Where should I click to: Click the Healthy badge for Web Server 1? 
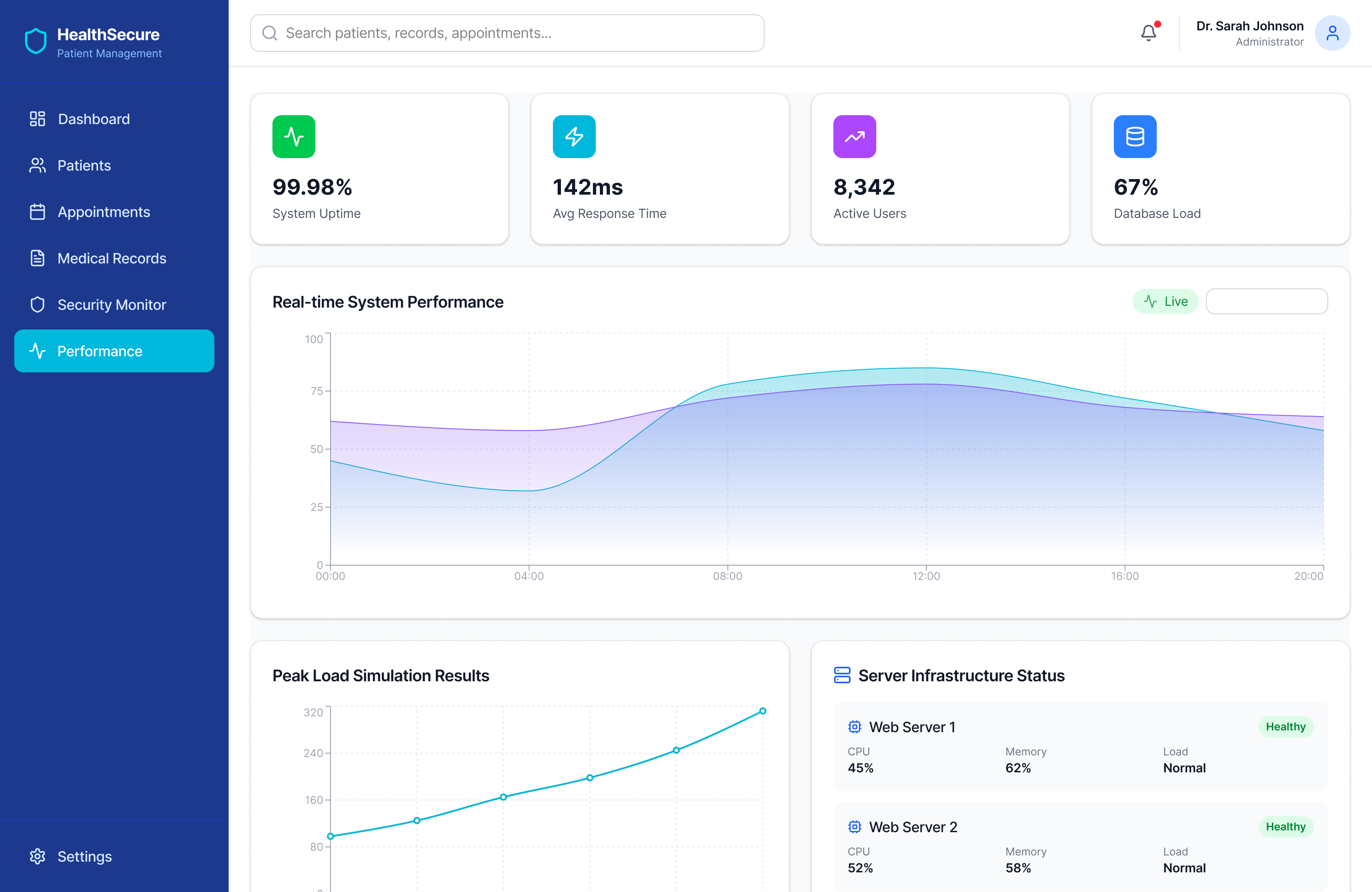pyautogui.click(x=1286, y=727)
